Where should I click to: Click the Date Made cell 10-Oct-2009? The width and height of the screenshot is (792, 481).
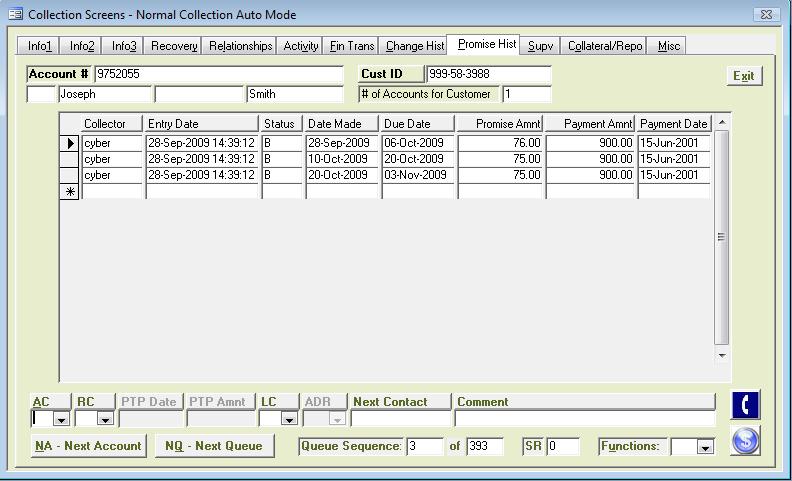pyautogui.click(x=342, y=159)
